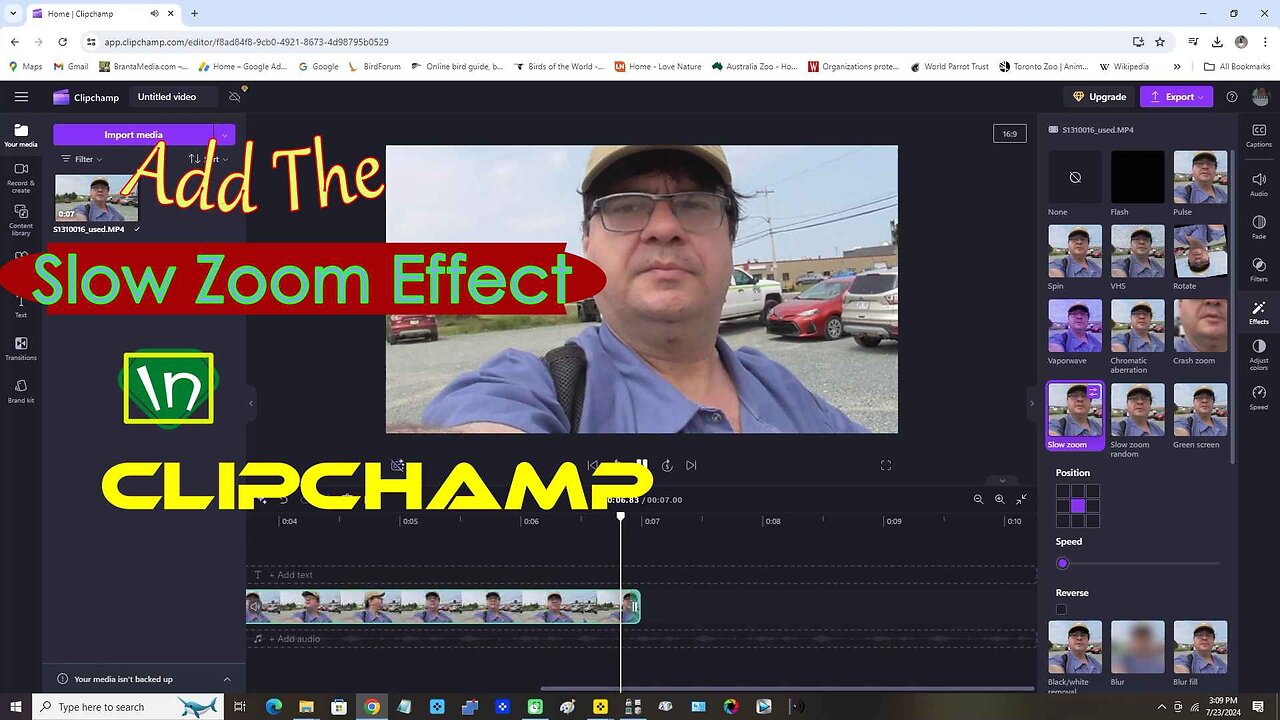Adjust the effect Speed slider
The image size is (1280, 720).
(1139, 563)
